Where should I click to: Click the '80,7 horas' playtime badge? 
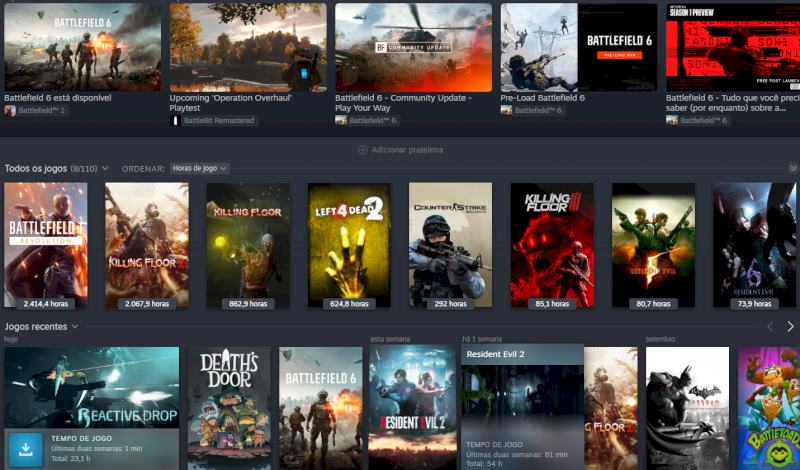click(x=654, y=304)
